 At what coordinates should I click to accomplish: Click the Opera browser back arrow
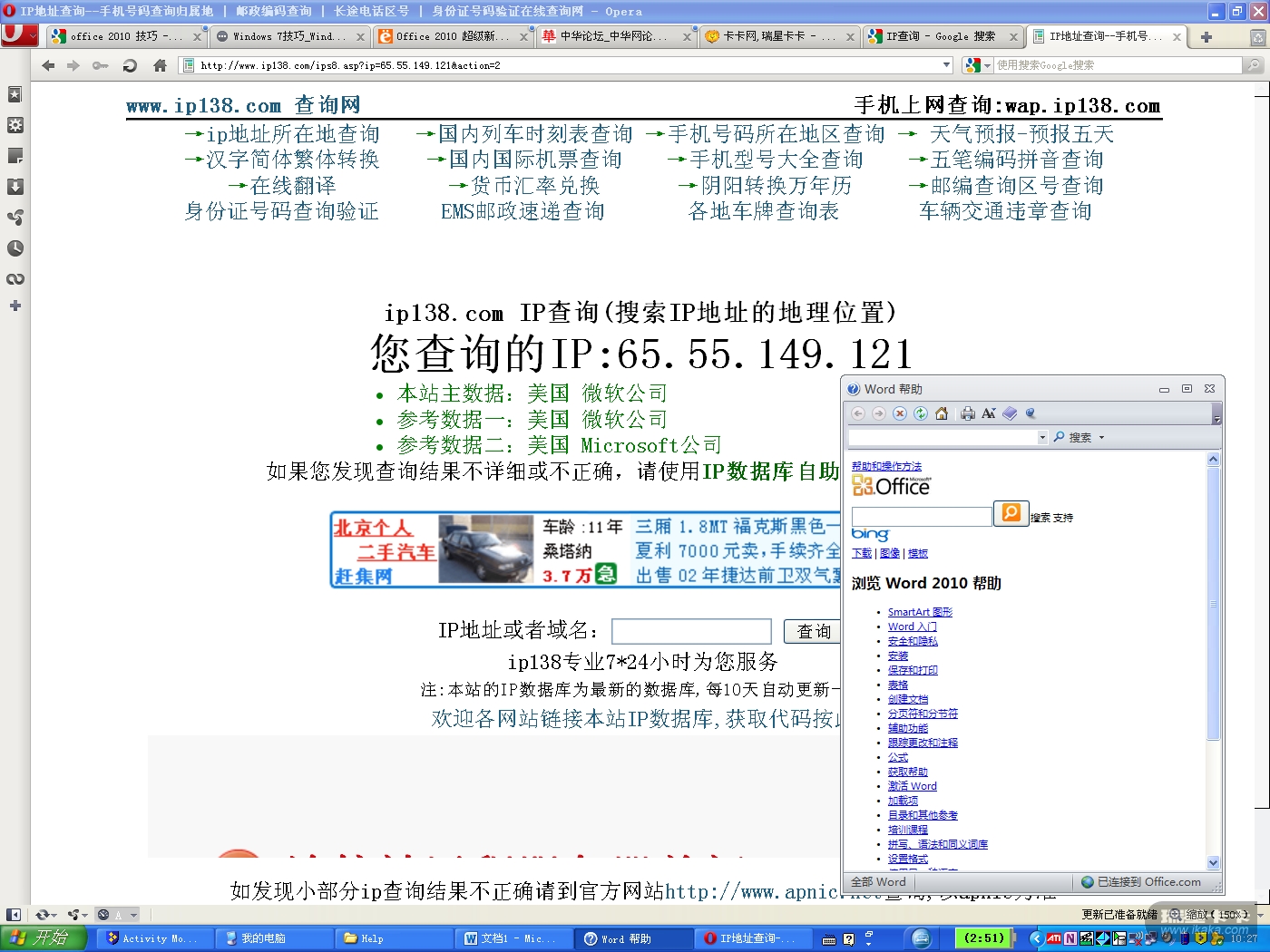pyautogui.click(x=48, y=65)
